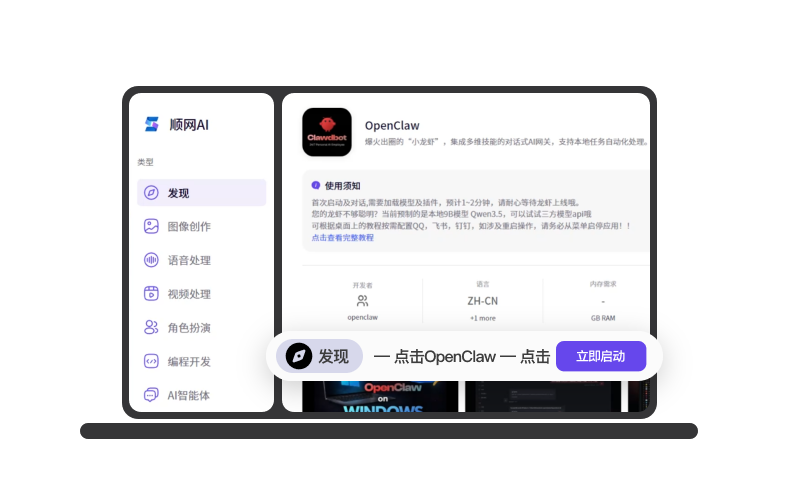Click the OpenClaw Clawdbot app icon
This screenshot has height=496, width=802.
coord(327,132)
